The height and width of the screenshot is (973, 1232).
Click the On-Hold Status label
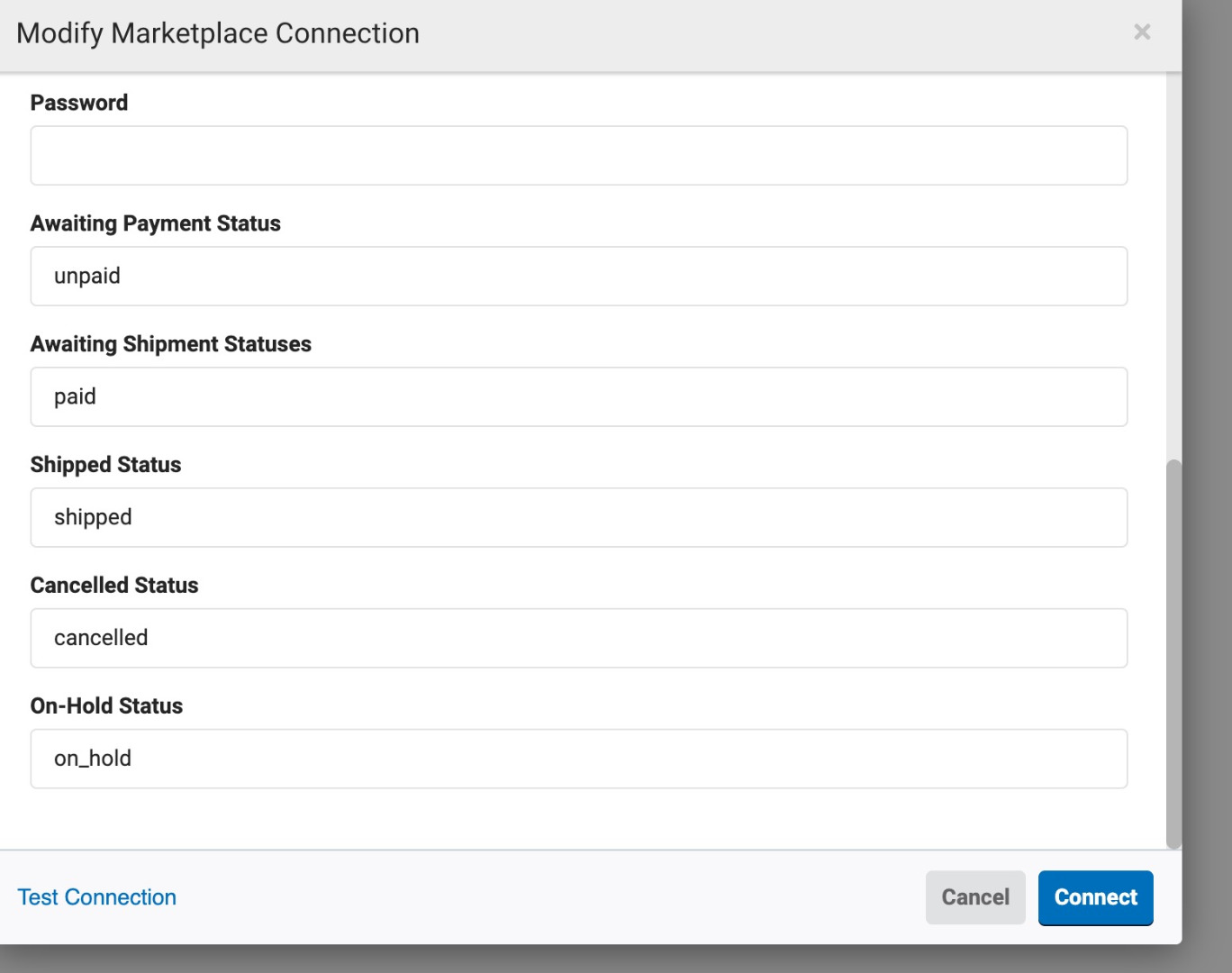(x=107, y=706)
